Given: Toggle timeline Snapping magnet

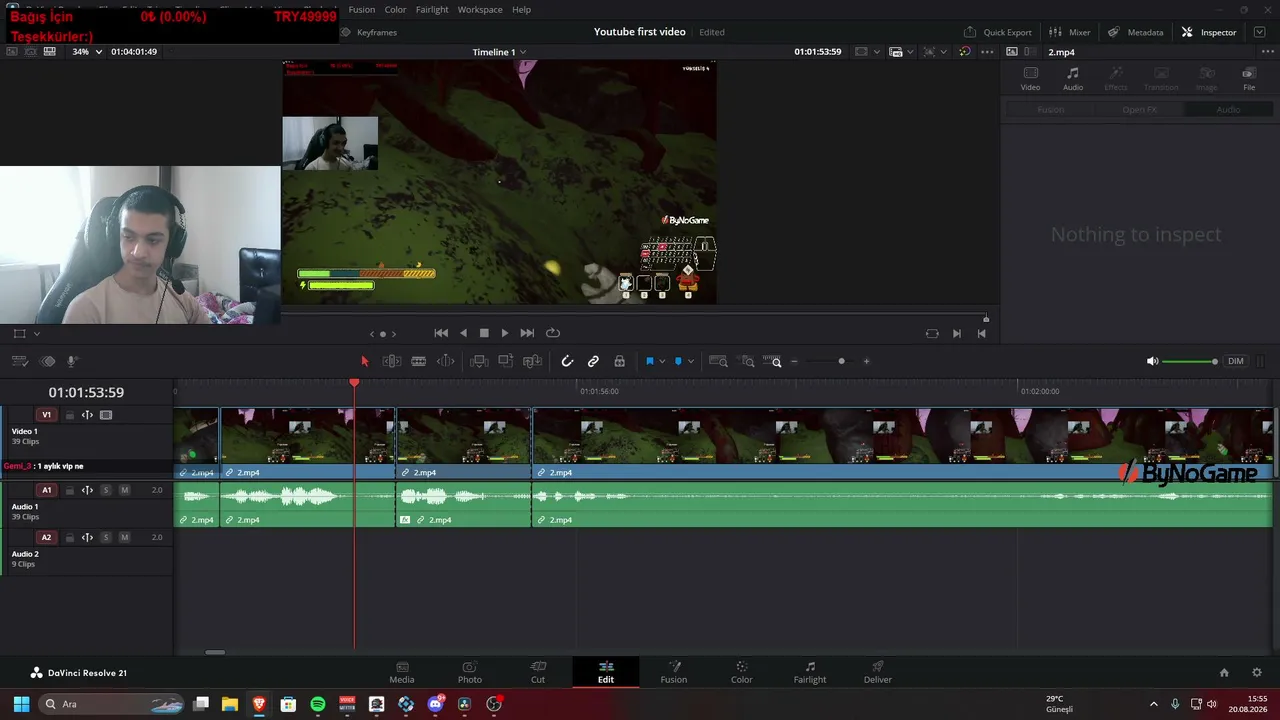Looking at the screenshot, I should pyautogui.click(x=567, y=361).
